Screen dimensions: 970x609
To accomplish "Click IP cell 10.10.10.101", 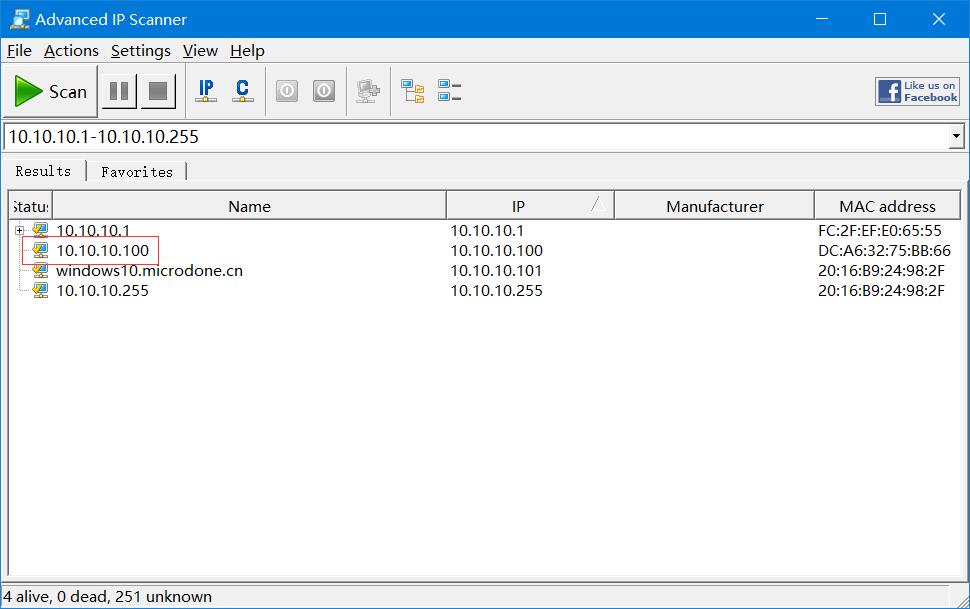I will tap(496, 270).
